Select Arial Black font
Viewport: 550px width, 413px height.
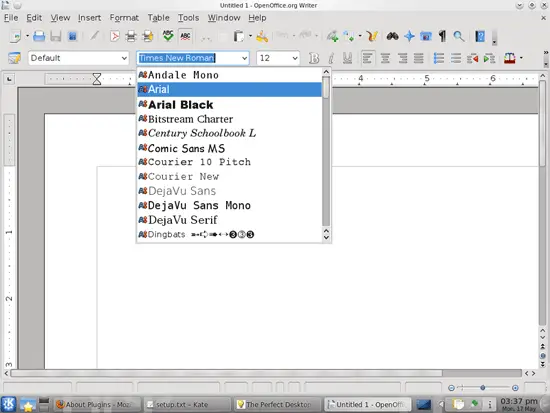tap(229, 104)
